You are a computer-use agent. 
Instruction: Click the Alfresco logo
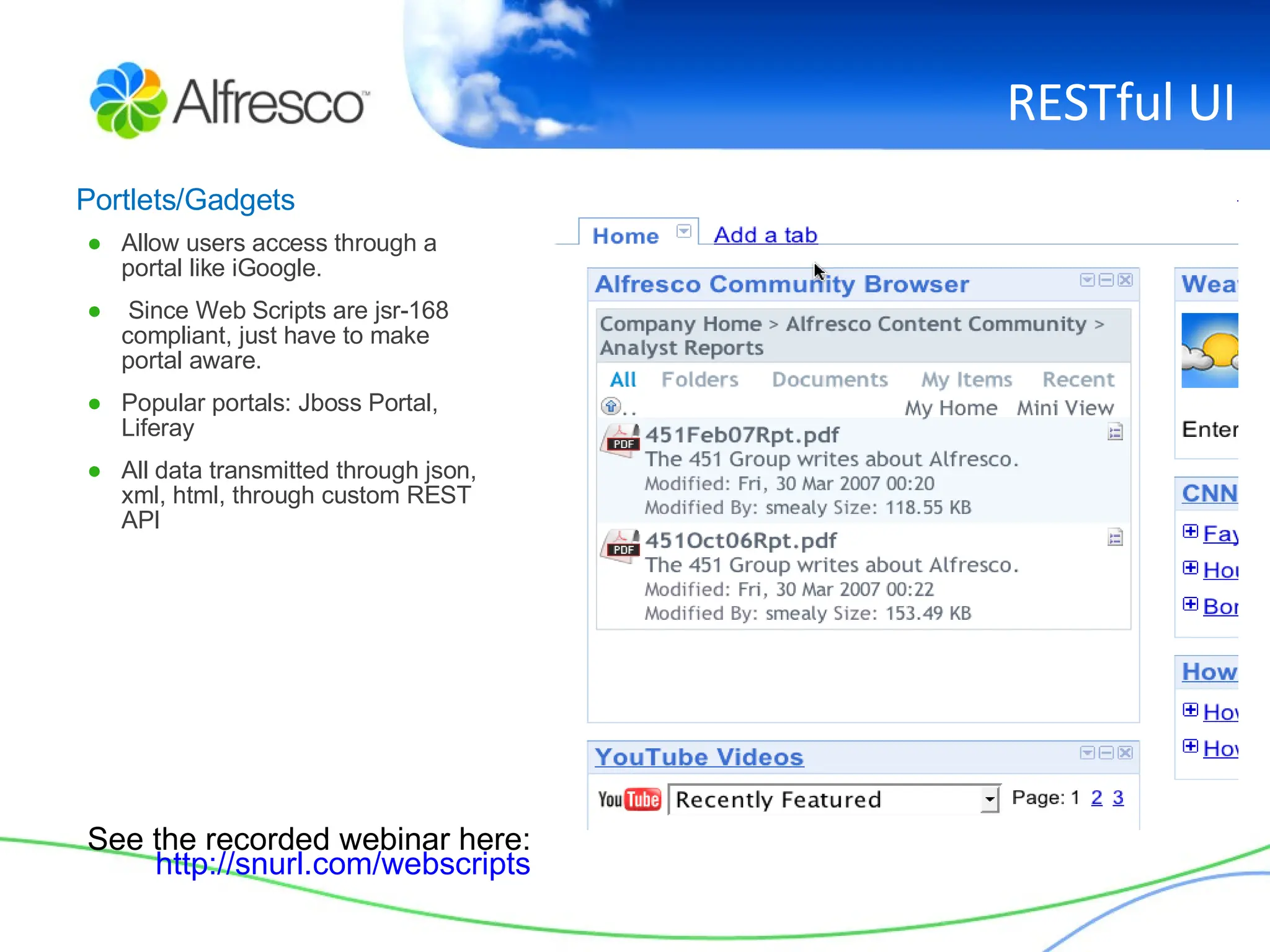click(229, 100)
